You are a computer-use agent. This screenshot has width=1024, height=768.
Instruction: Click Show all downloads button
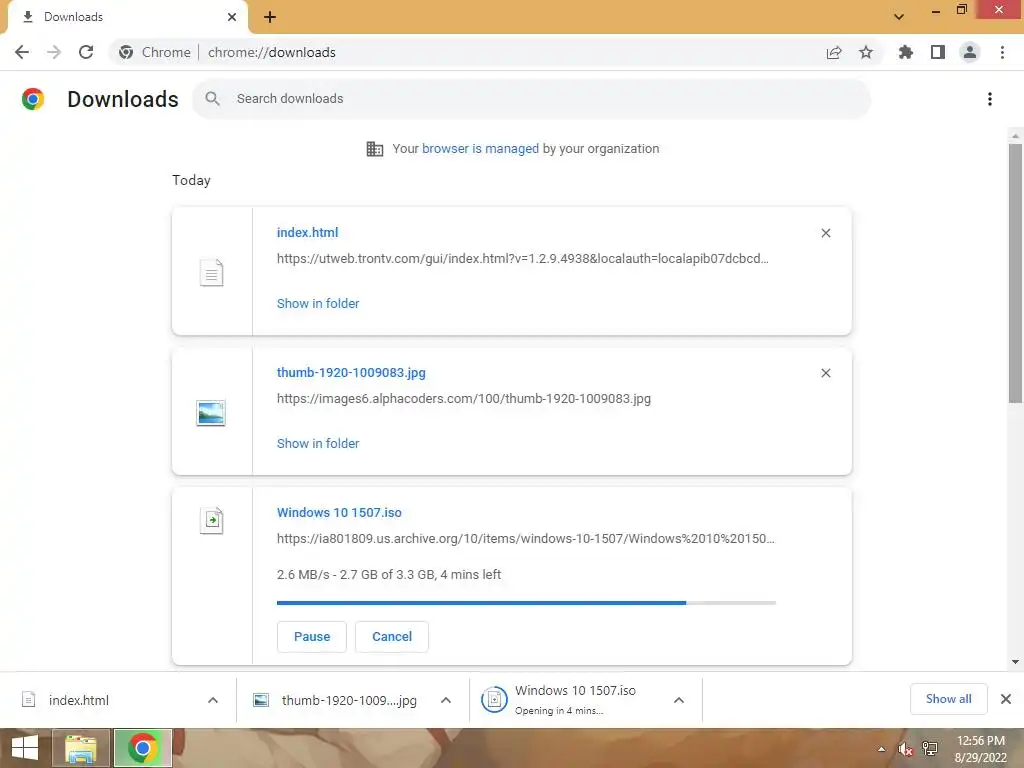949,699
